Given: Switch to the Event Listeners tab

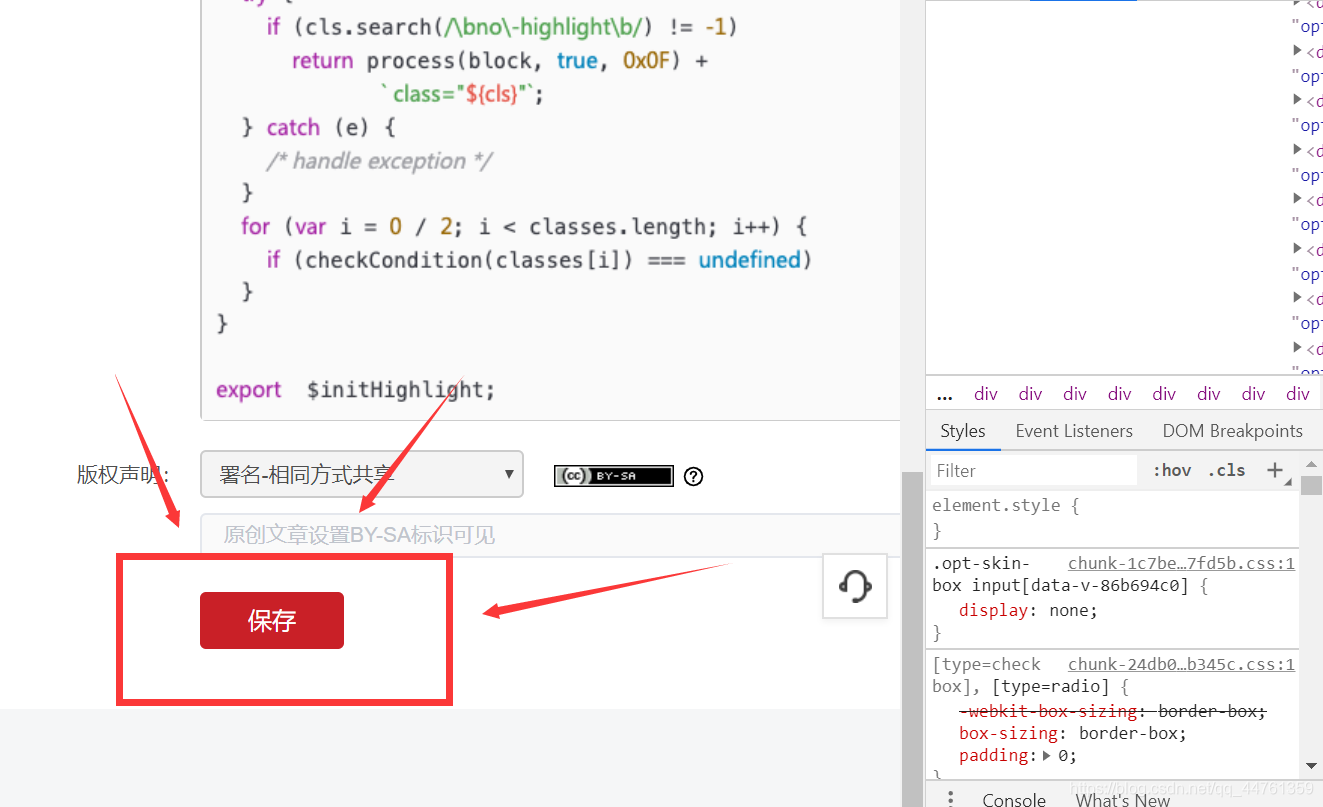Looking at the screenshot, I should (x=1074, y=431).
